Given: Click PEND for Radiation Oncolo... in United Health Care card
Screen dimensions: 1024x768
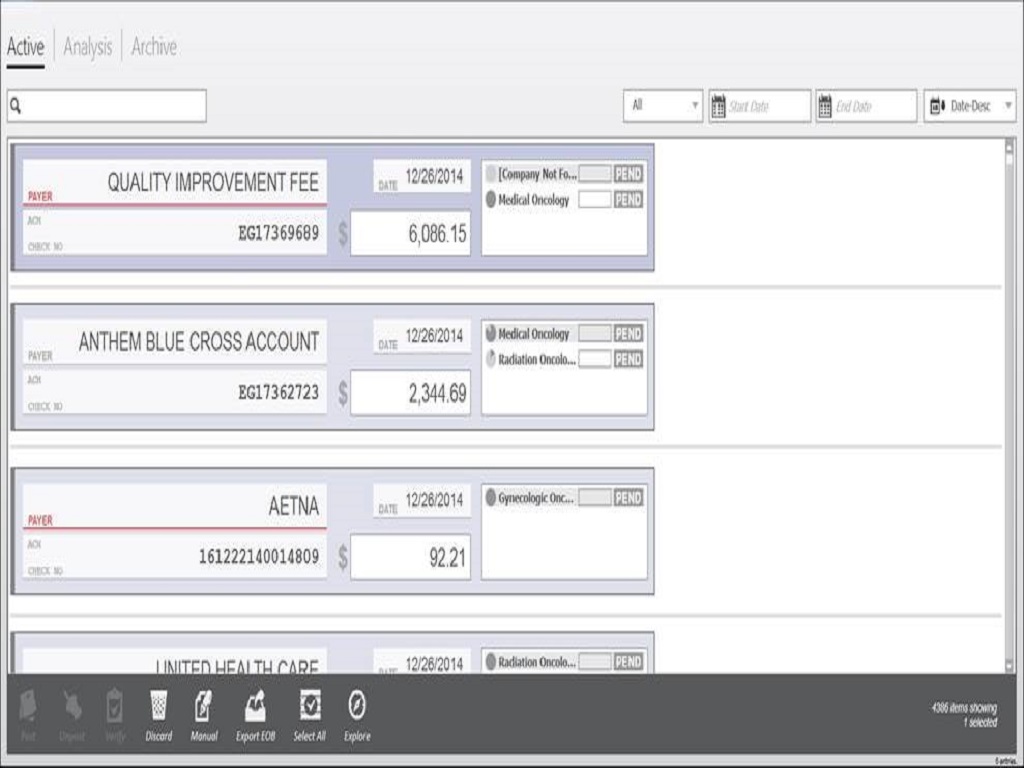Looking at the screenshot, I should pos(628,662).
